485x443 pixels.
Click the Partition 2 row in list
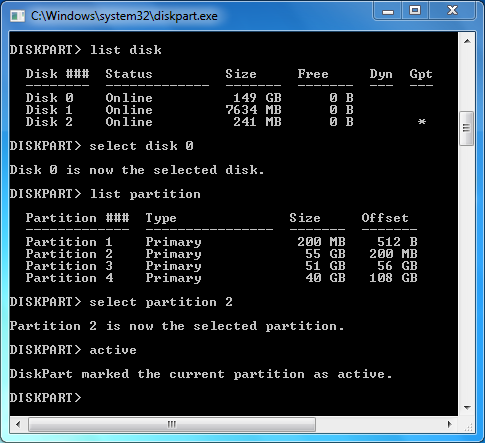tap(221, 254)
